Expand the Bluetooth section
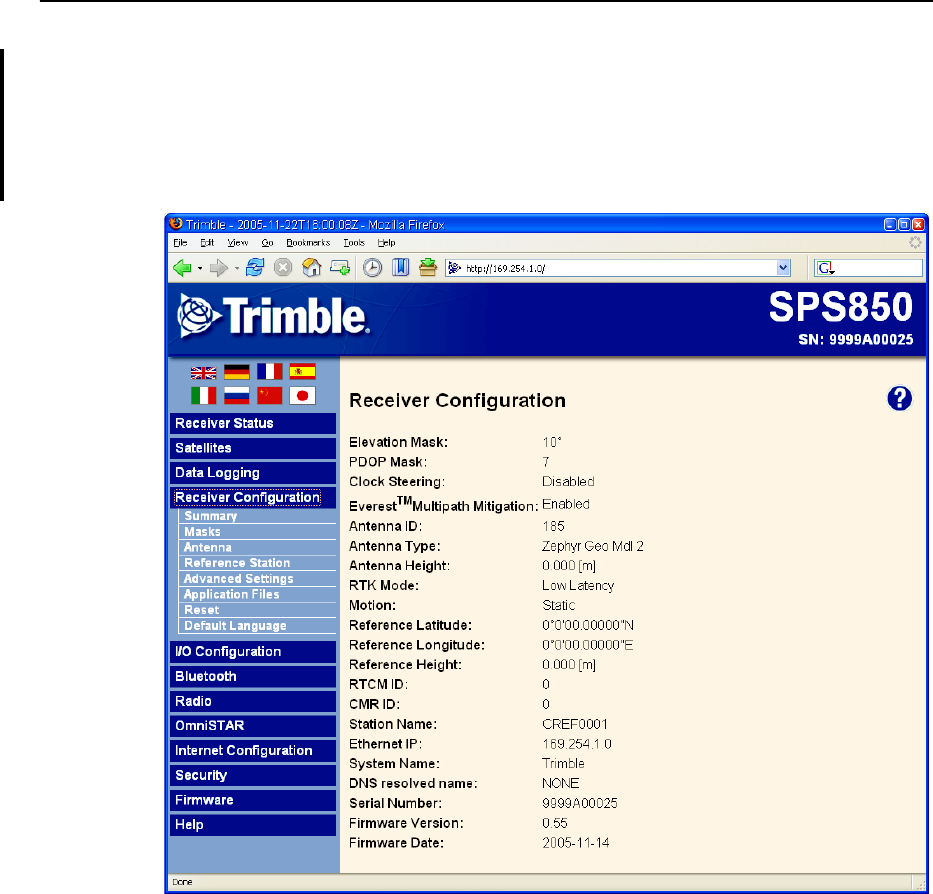The image size is (933, 894). click(x=253, y=677)
